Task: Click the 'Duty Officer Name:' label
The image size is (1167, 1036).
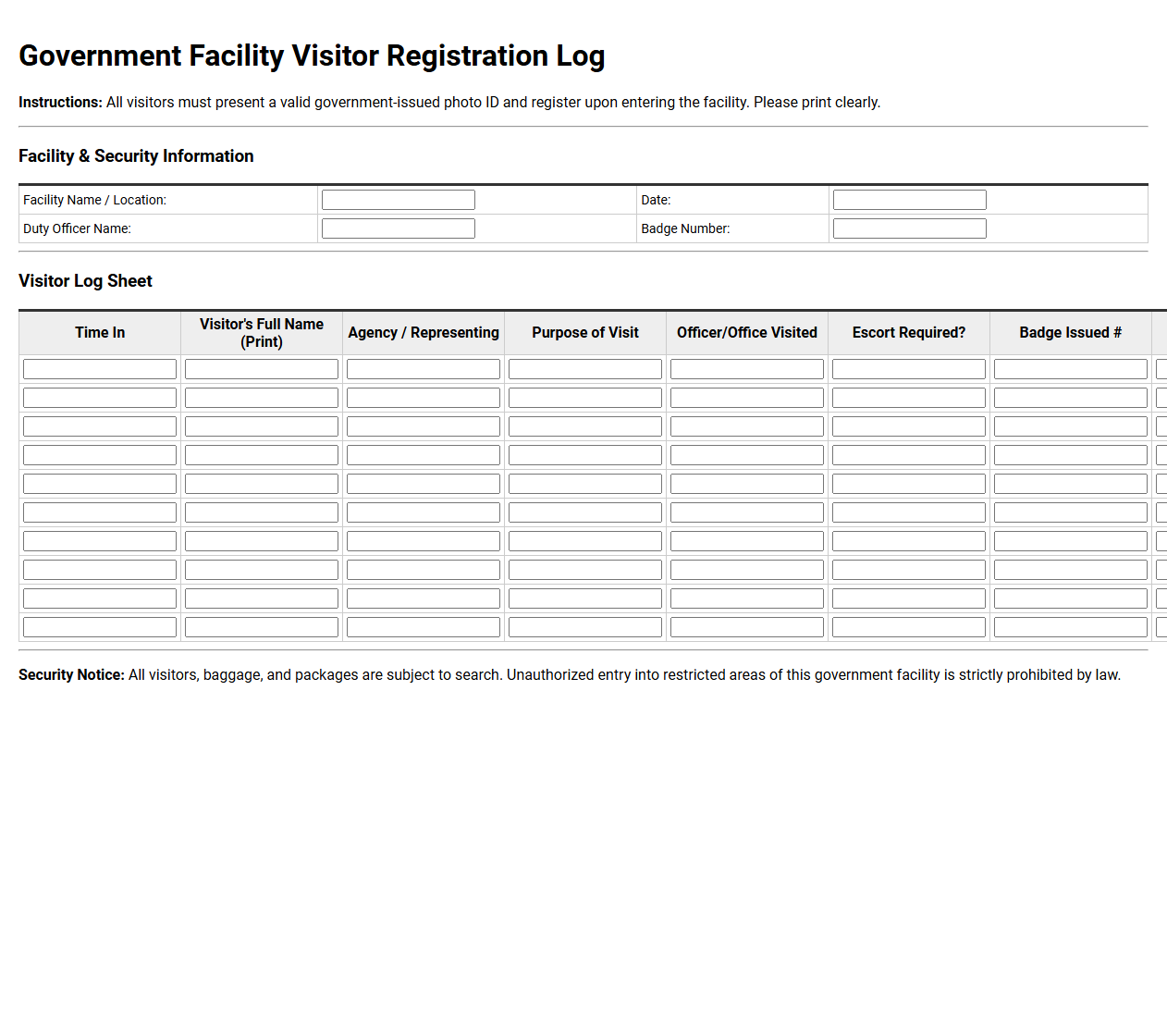Action: 77,228
